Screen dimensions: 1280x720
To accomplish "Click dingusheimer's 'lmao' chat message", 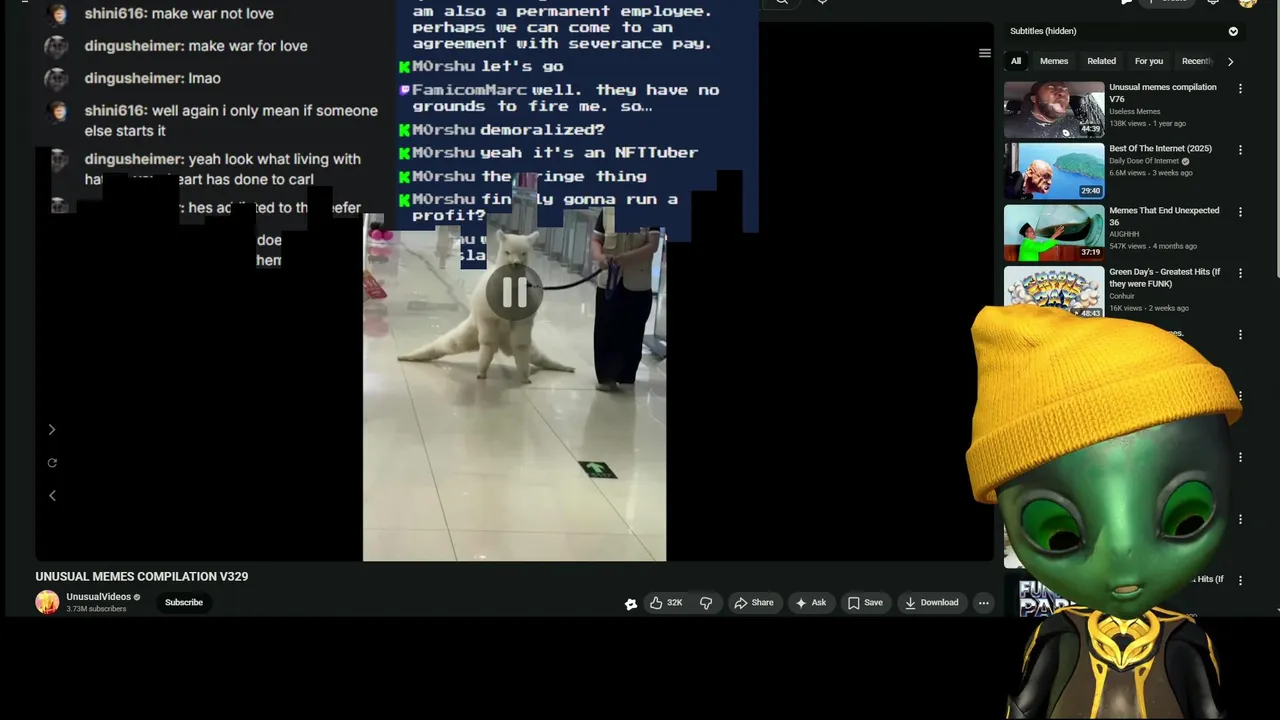I will click(x=153, y=78).
